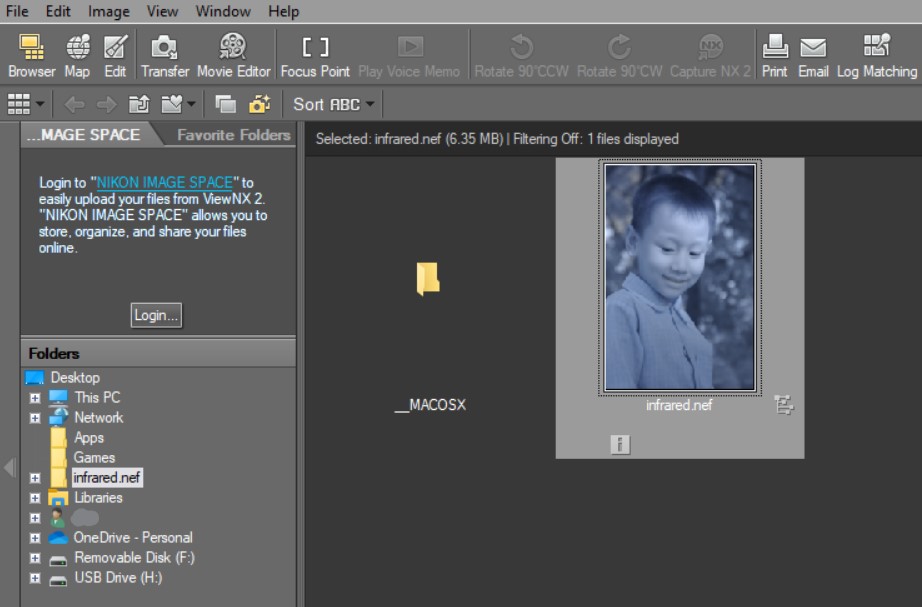Toggle the file info badge on the thumbnail
The height and width of the screenshot is (607, 922).
(619, 444)
